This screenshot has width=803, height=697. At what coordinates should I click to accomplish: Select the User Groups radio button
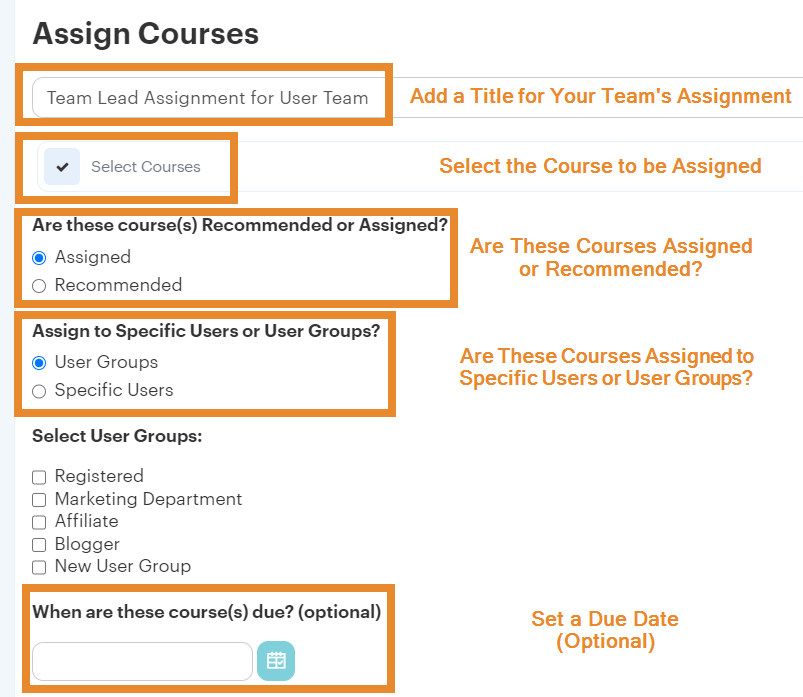pos(40,363)
